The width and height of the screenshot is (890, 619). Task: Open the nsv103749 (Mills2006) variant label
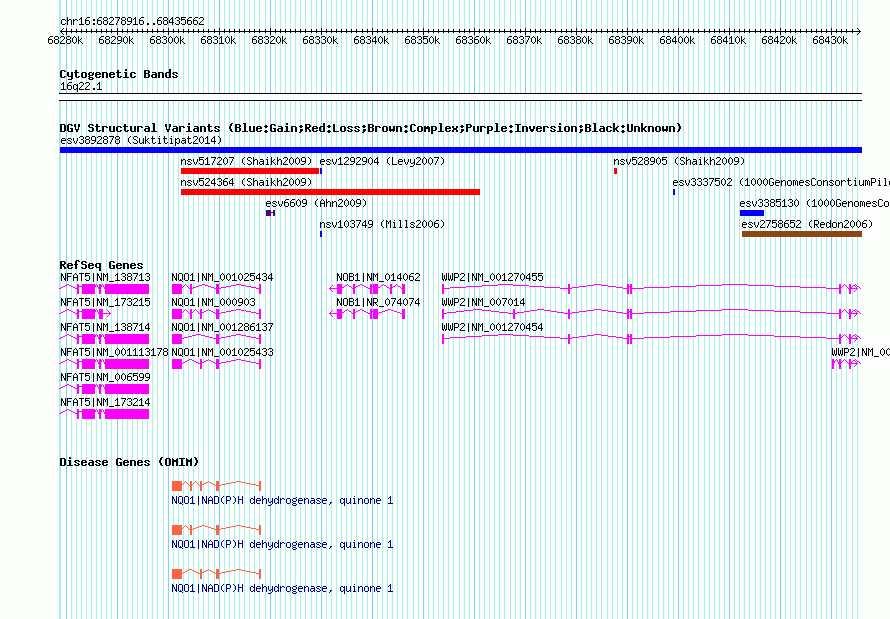pos(383,225)
